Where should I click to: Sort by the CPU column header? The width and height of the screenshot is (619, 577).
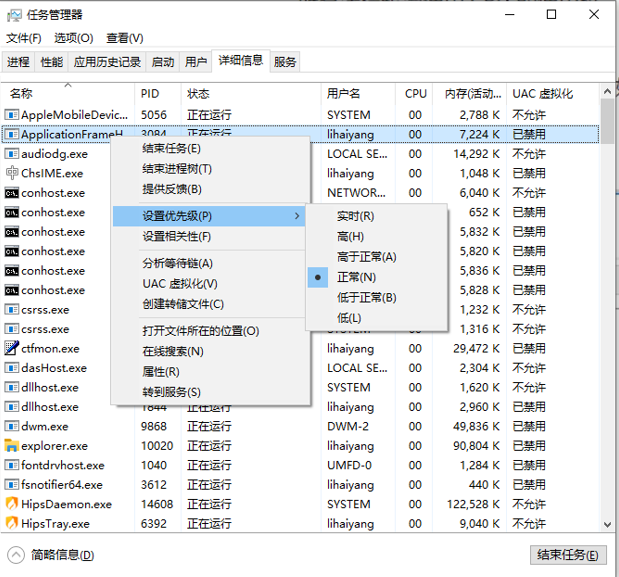click(414, 94)
